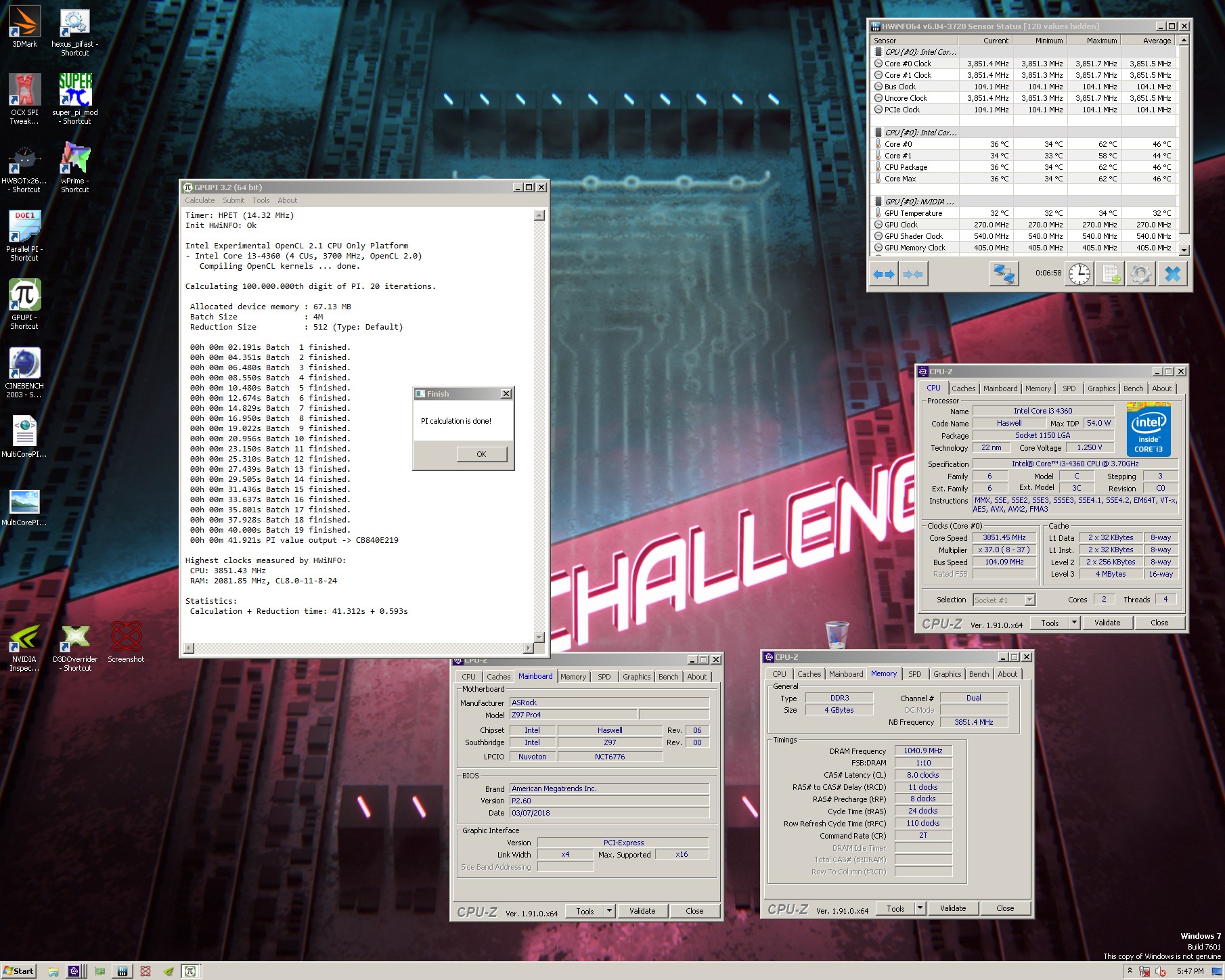Select the Parallel PI shortcut icon
This screenshot has height=980, width=1225.
pos(24,236)
